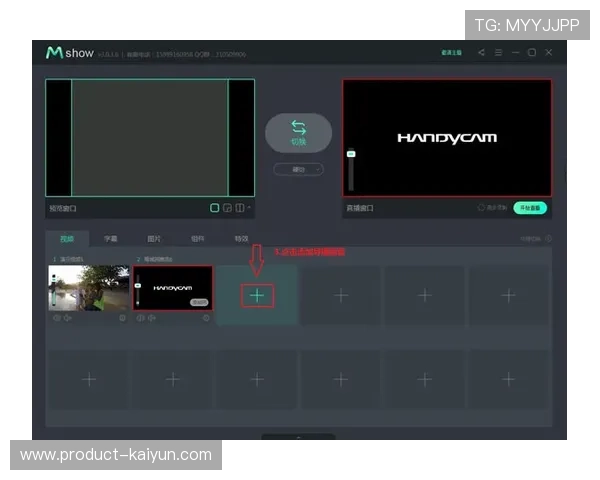
Task: Switch to the 字幕 subtitles tab
Action: tap(110, 239)
